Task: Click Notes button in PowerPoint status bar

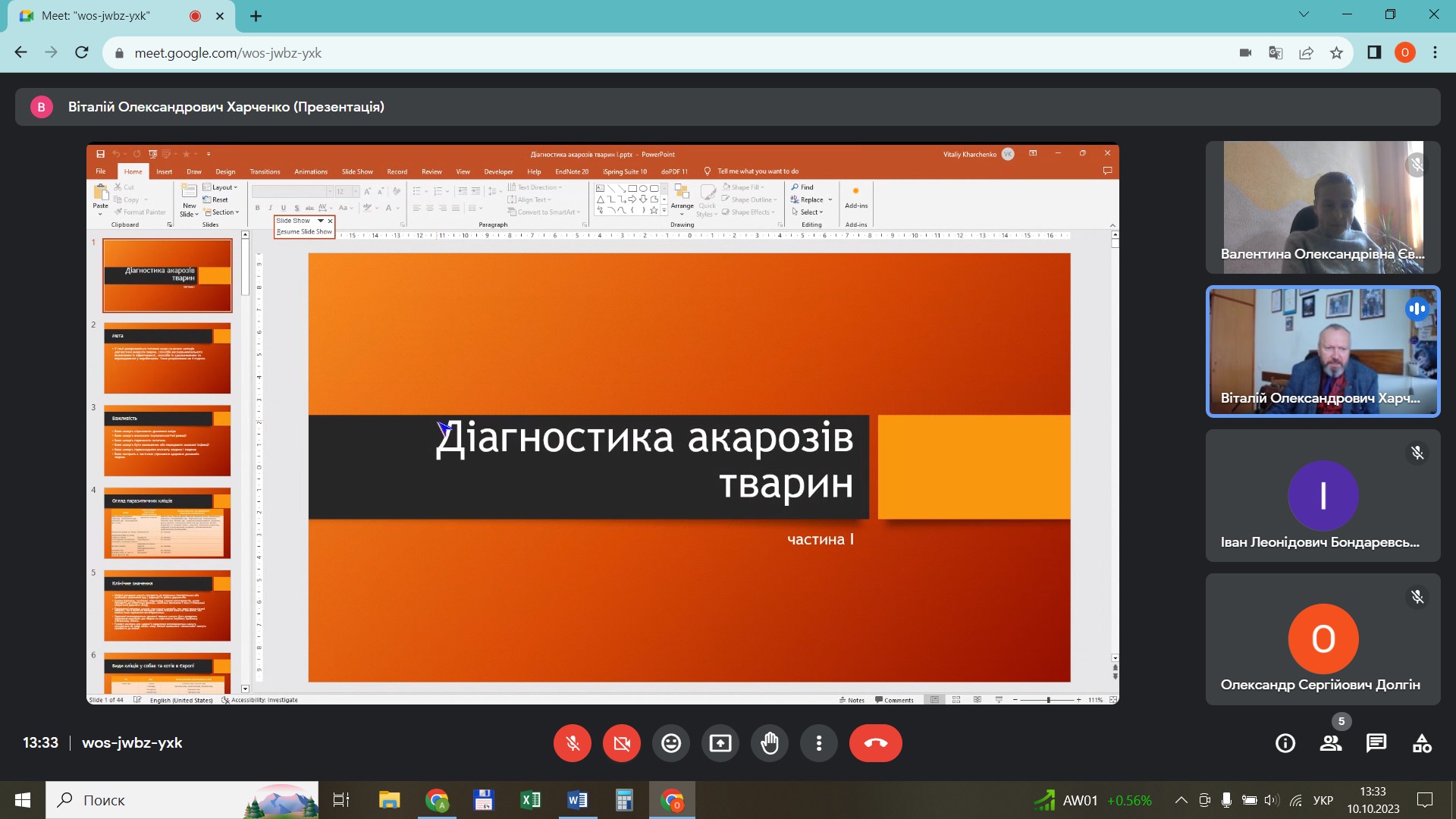Action: tap(852, 700)
